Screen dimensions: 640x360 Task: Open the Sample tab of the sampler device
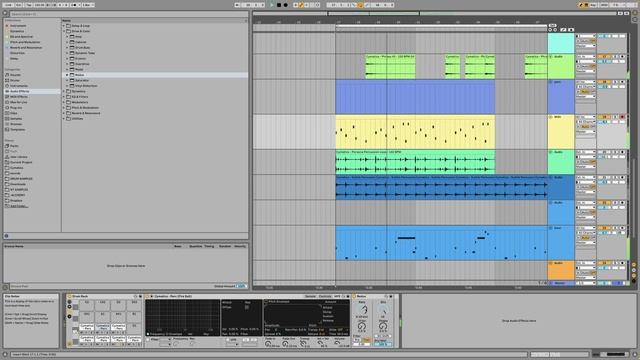click(x=311, y=296)
